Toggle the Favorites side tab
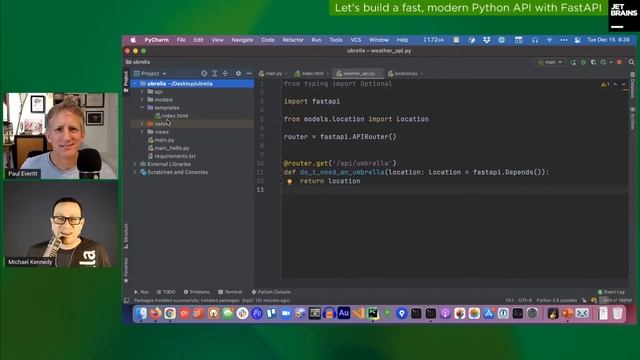 [x=126, y=269]
